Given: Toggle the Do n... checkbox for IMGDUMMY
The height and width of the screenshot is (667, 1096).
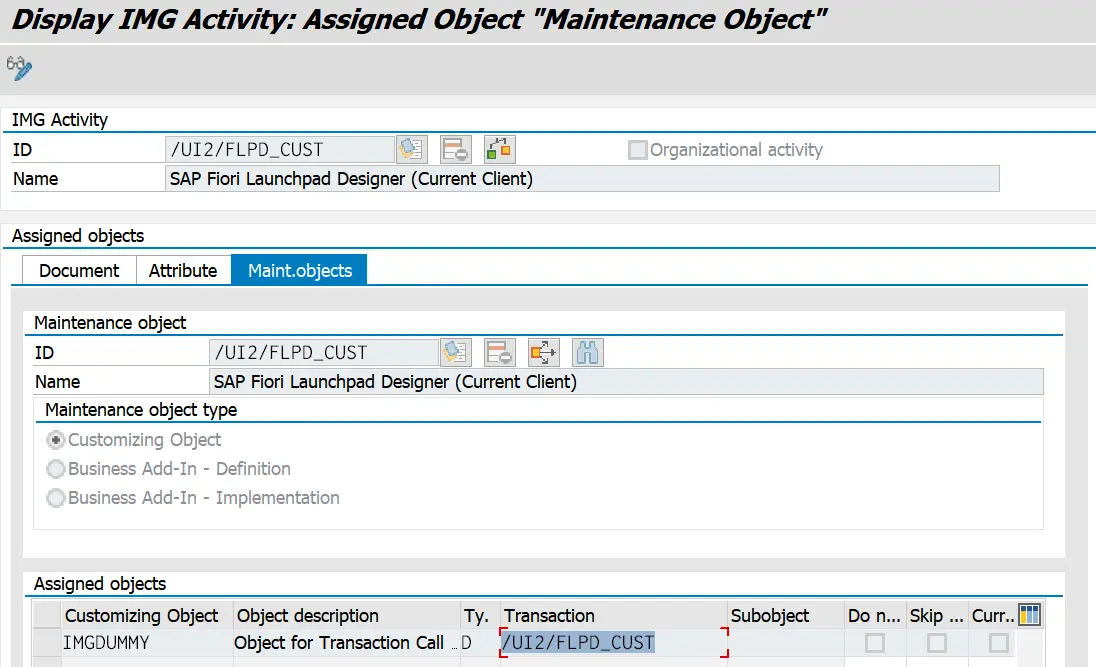Looking at the screenshot, I should pyautogui.click(x=875, y=643).
